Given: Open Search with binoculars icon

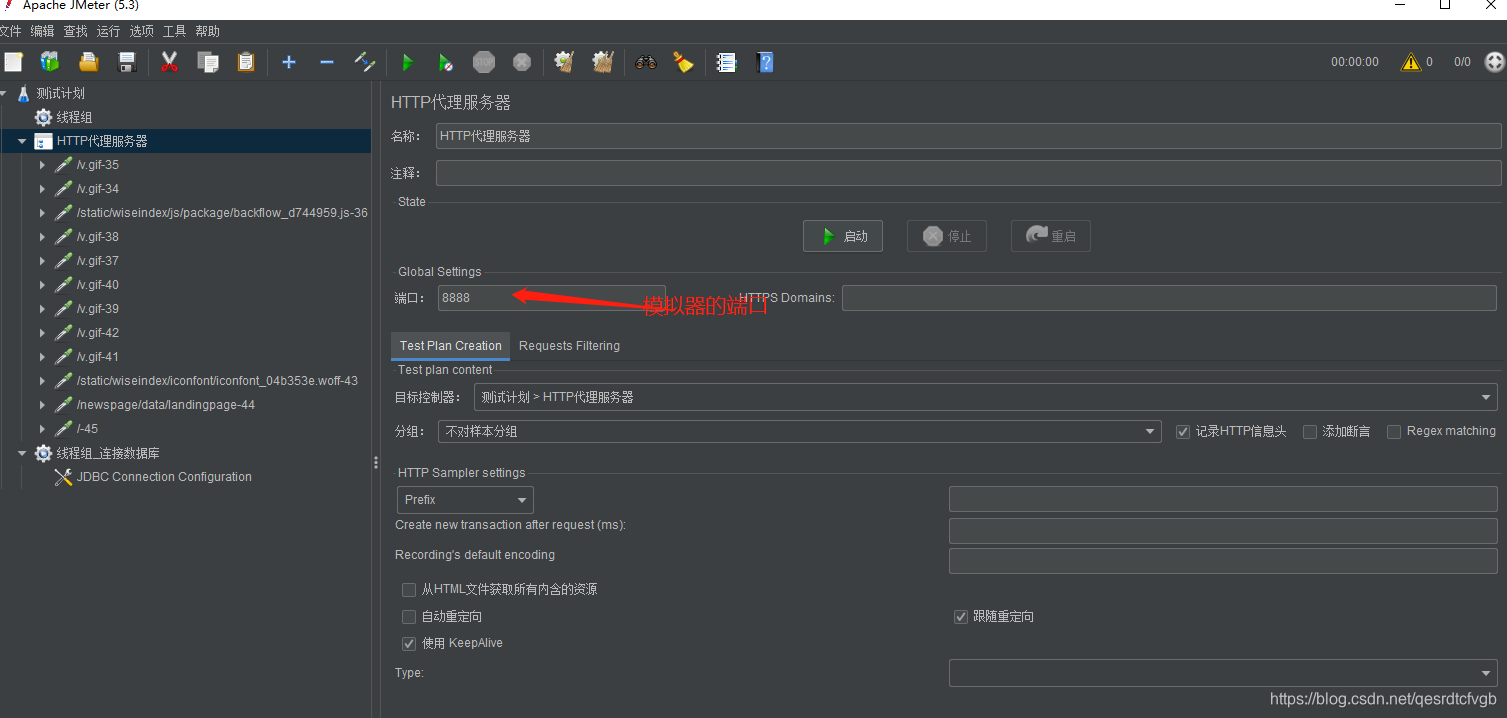Looking at the screenshot, I should [646, 62].
